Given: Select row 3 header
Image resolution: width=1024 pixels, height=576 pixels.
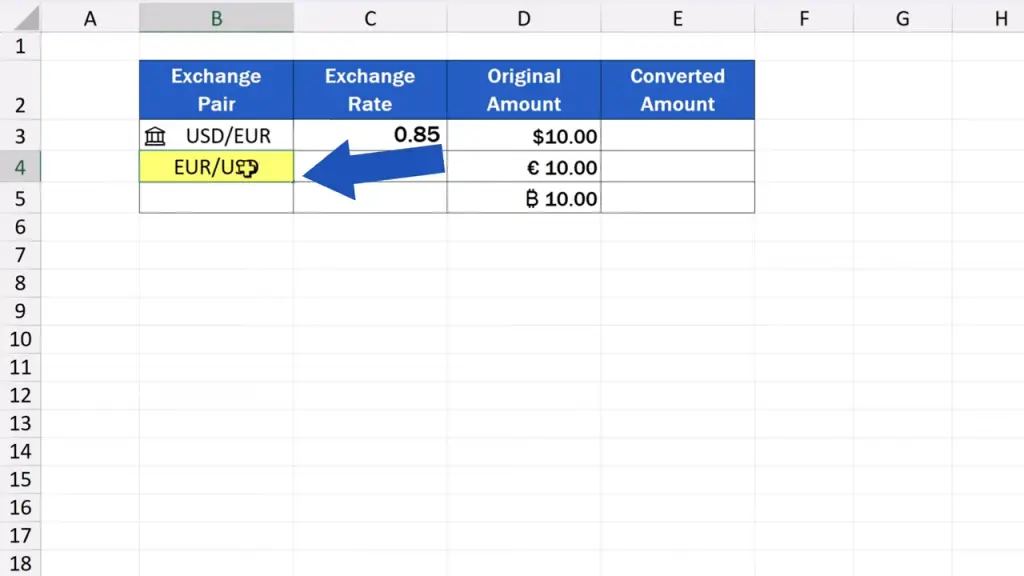Looking at the screenshot, I should 20,136.
